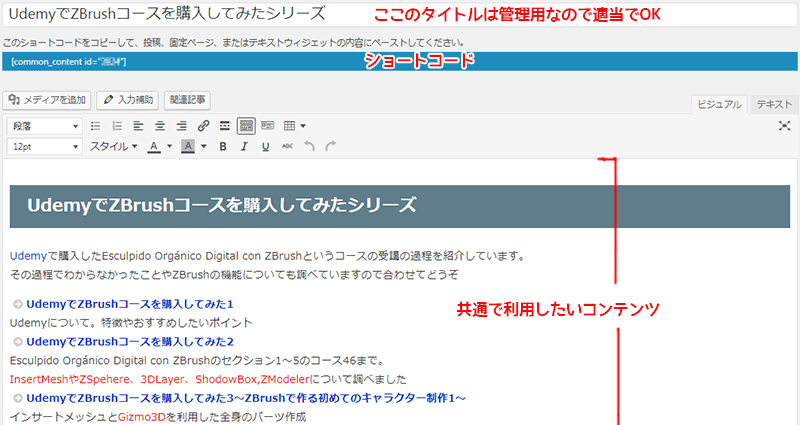Click the insert link icon
The image size is (800, 425).
point(203,126)
